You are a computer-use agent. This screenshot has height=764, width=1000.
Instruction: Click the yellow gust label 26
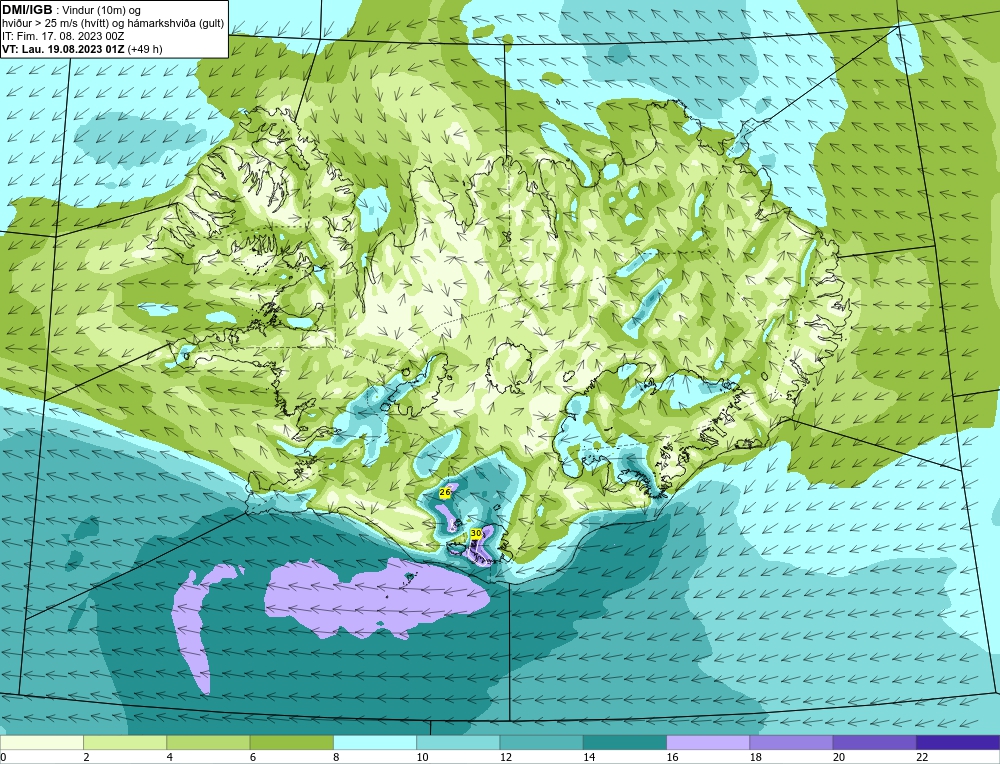tap(445, 492)
